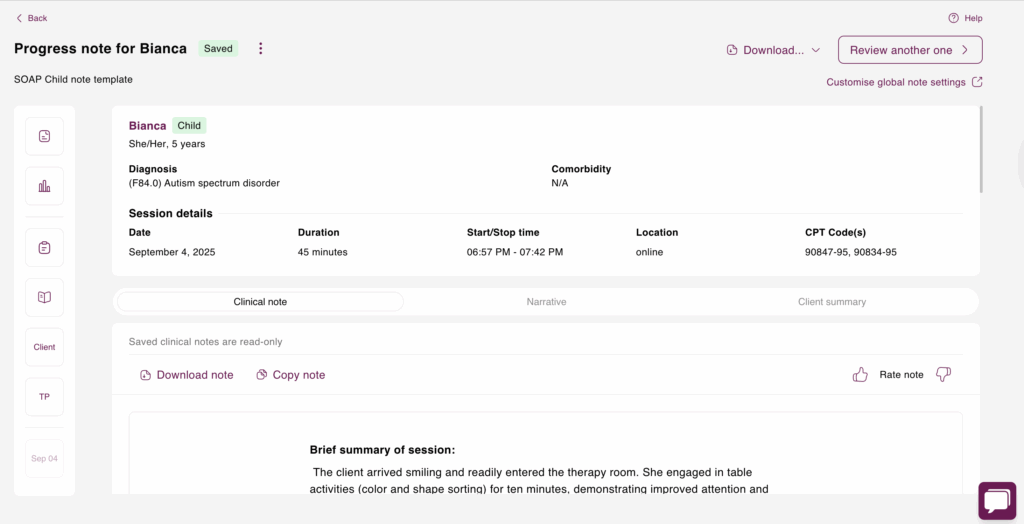Screen dimensions: 1024x524
Task: Switch to the Client summary tab
Action: pyautogui.click(x=832, y=302)
